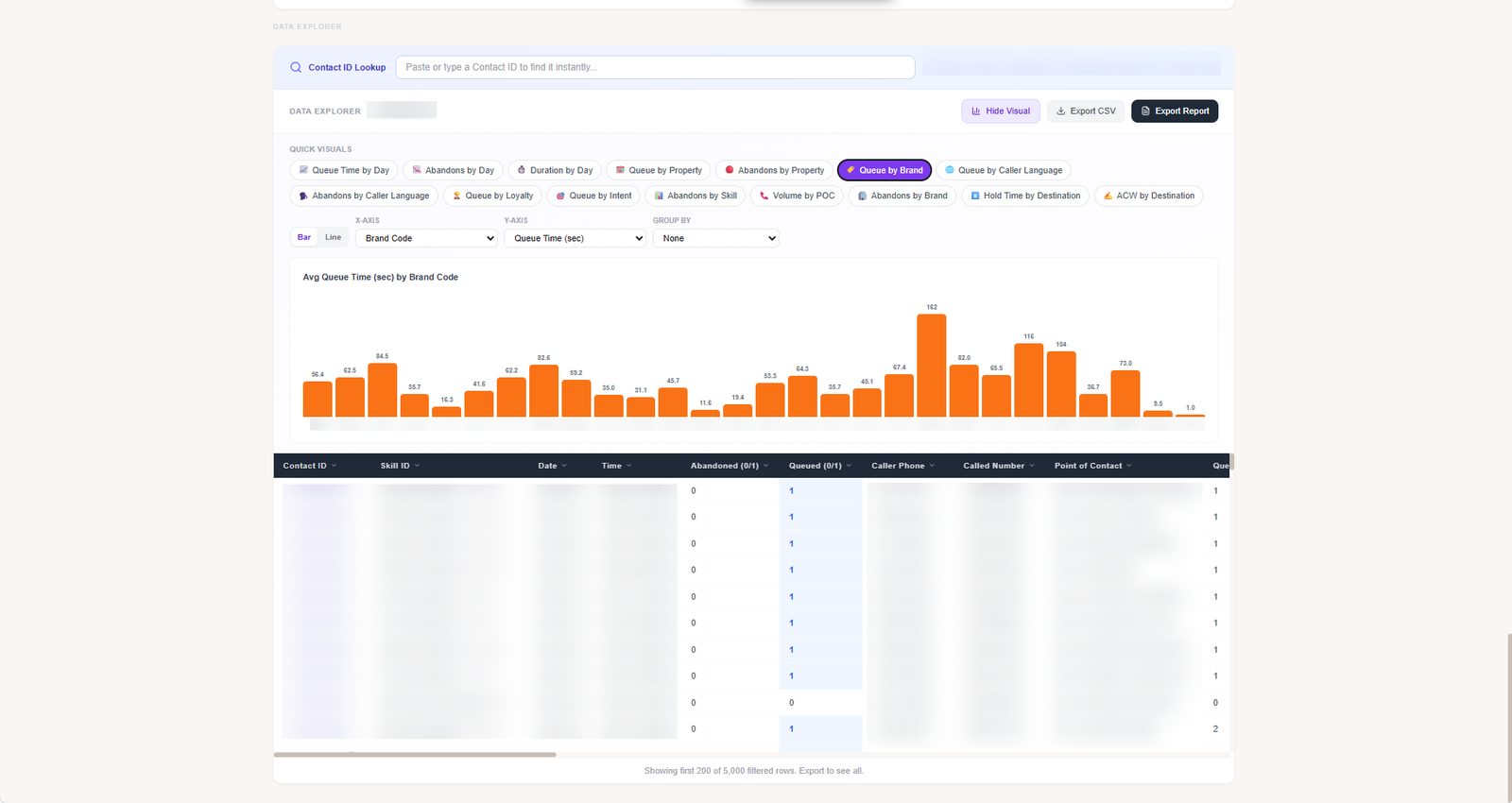
Task: Open Point of Contact column chevron
Action: (1128, 466)
